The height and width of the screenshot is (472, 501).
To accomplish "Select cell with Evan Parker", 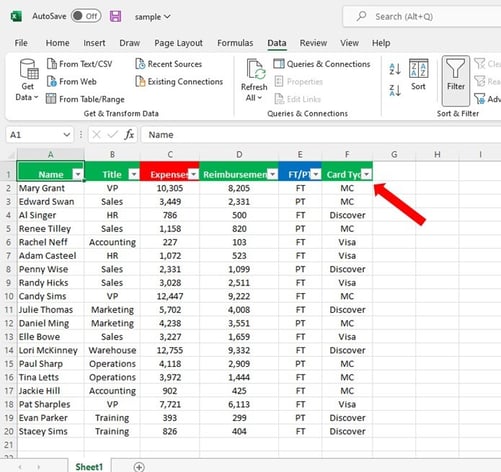I will click(x=50, y=418).
